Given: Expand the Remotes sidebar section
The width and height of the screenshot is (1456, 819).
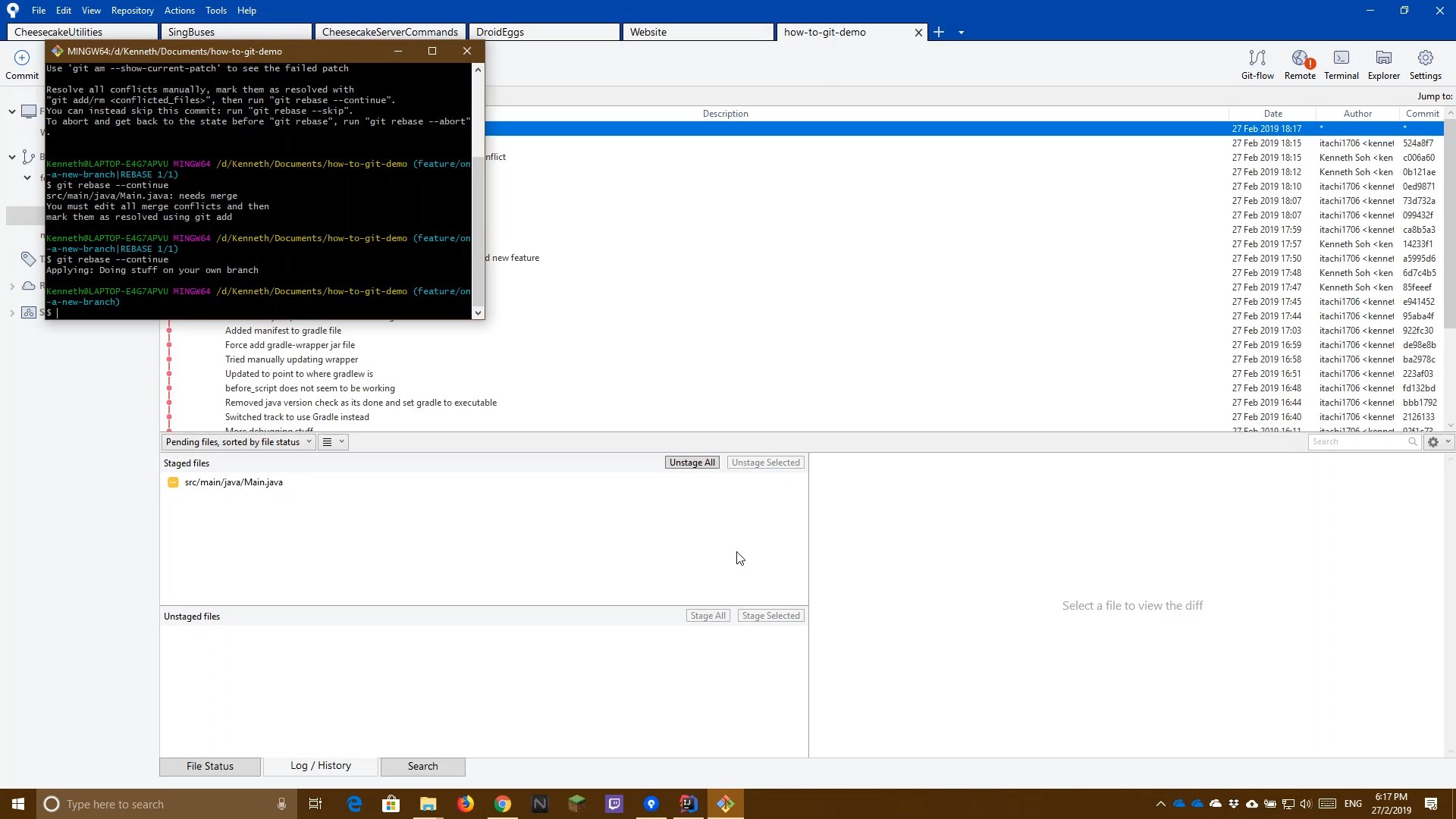Looking at the screenshot, I should (12, 286).
